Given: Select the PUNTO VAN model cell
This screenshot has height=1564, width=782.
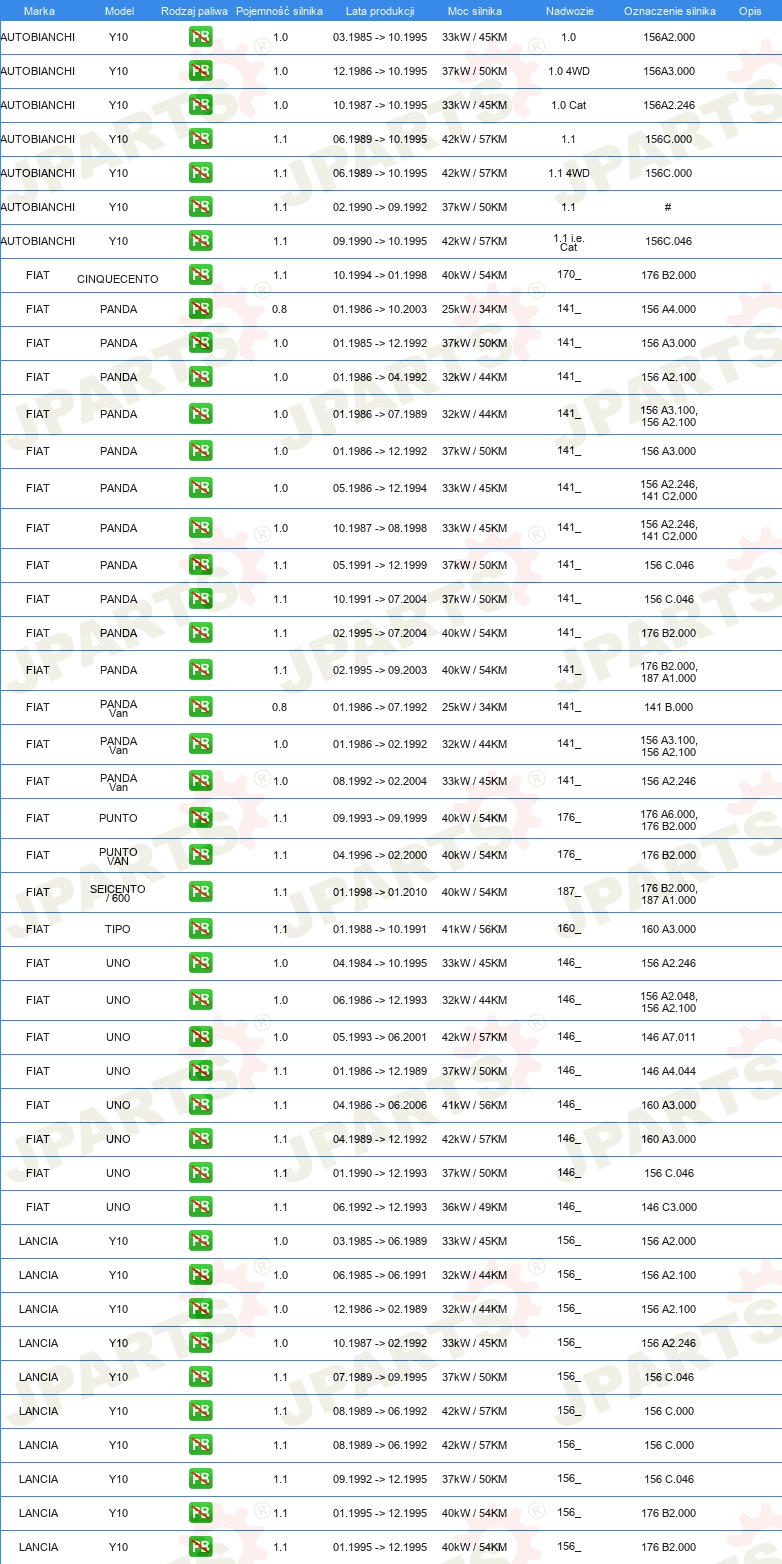Looking at the screenshot, I should pyautogui.click(x=118, y=855).
